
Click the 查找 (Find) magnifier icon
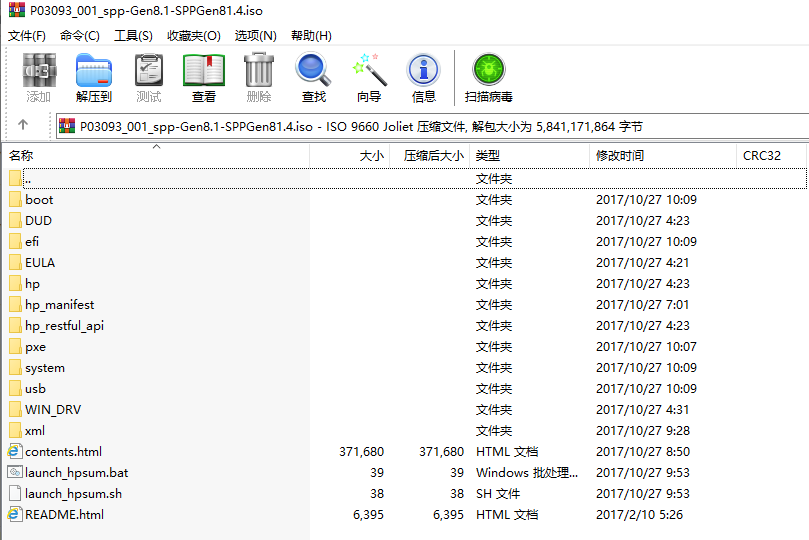click(314, 78)
